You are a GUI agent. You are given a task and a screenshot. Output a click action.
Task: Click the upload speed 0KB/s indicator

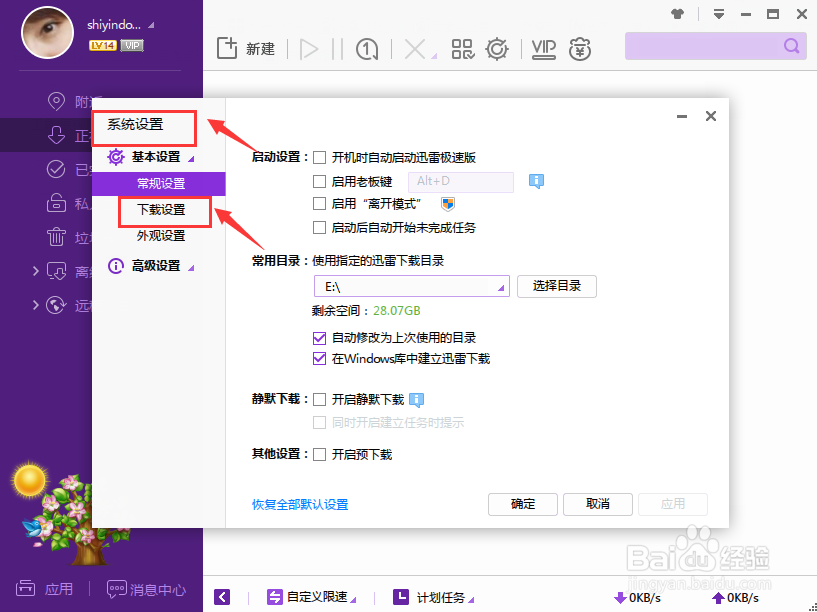735,597
